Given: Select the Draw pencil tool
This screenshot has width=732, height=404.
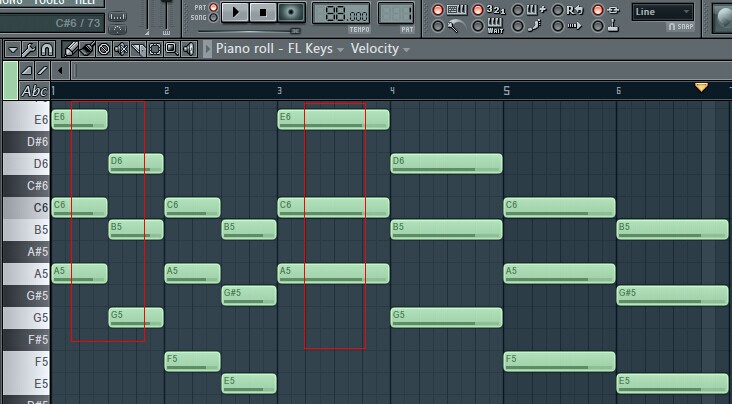Looking at the screenshot, I should point(70,49).
